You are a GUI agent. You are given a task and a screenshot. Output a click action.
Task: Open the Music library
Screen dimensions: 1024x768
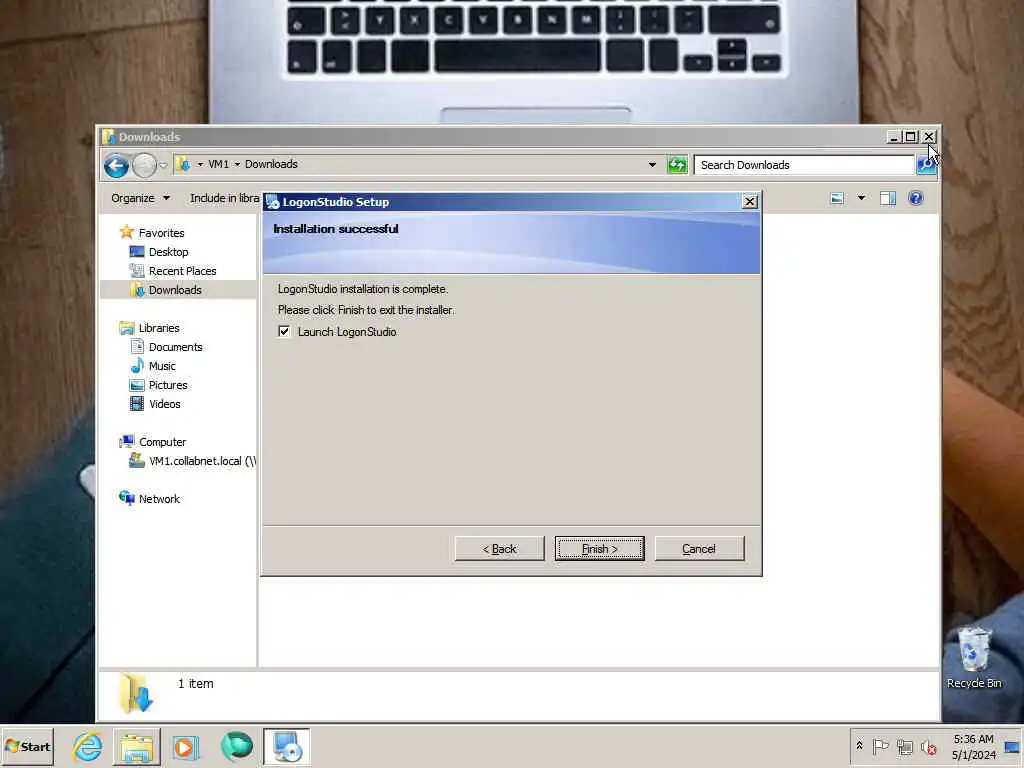(x=162, y=366)
